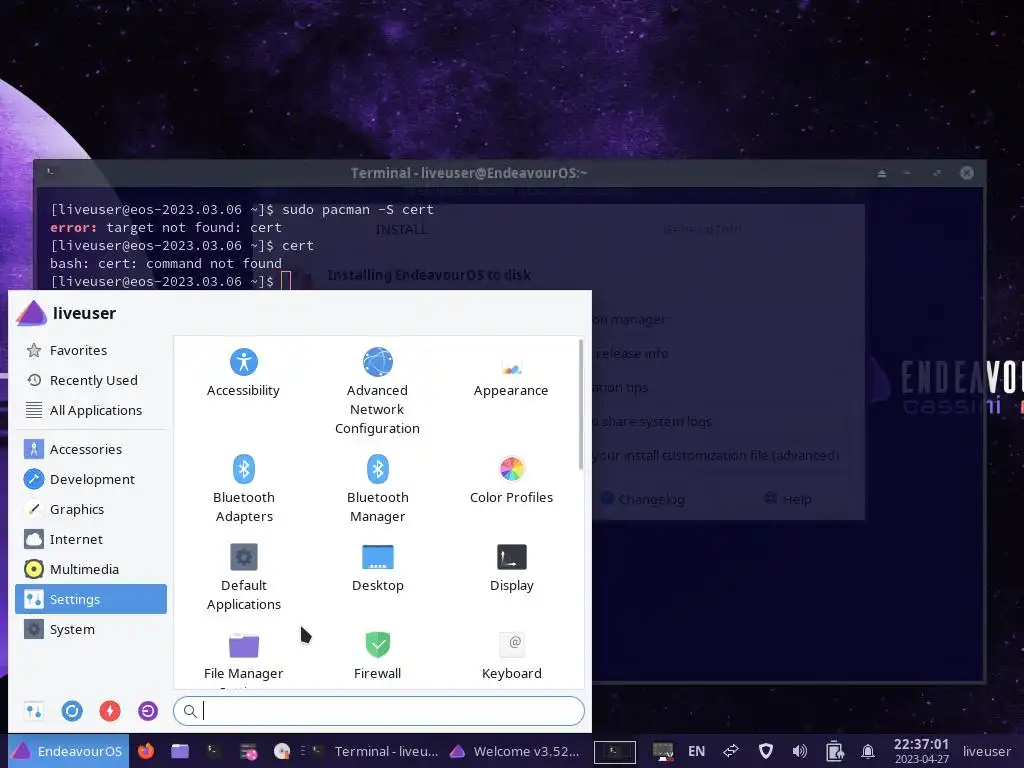The width and height of the screenshot is (1024, 768).
Task: Click the workspace switcher thumbnail
Action: point(615,752)
